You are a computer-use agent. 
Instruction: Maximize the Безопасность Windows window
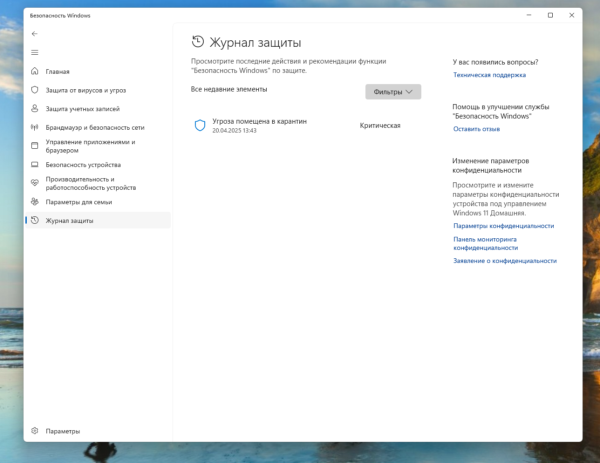[x=550, y=15]
